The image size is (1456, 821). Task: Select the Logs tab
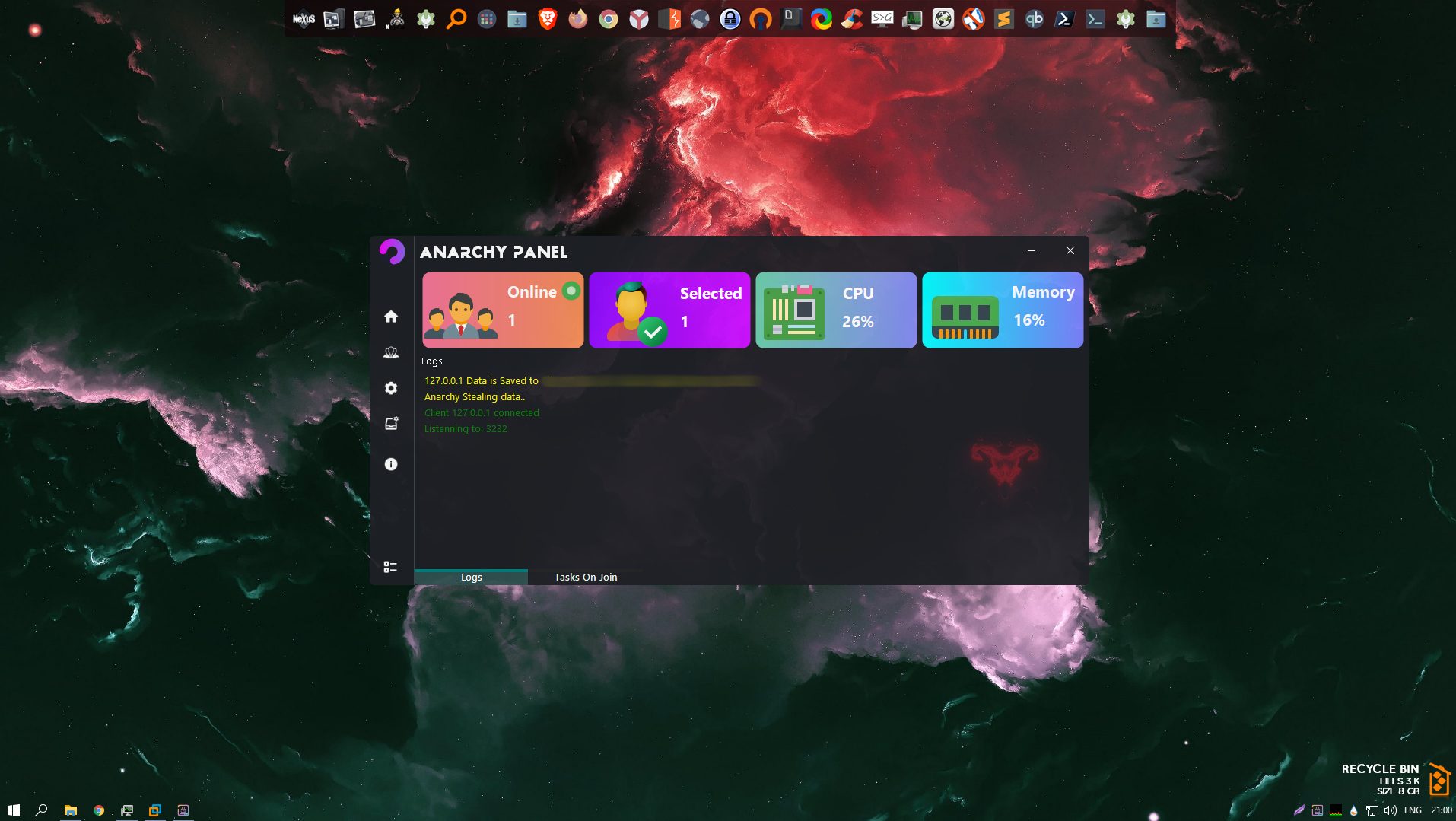(471, 577)
